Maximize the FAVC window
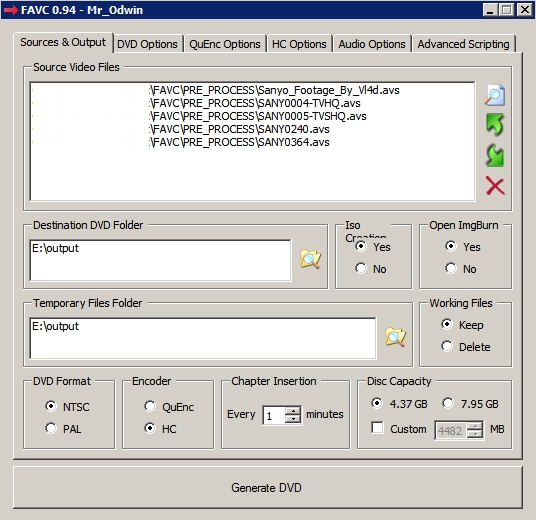Viewport: 536px width, 520px height. tap(507, 10)
